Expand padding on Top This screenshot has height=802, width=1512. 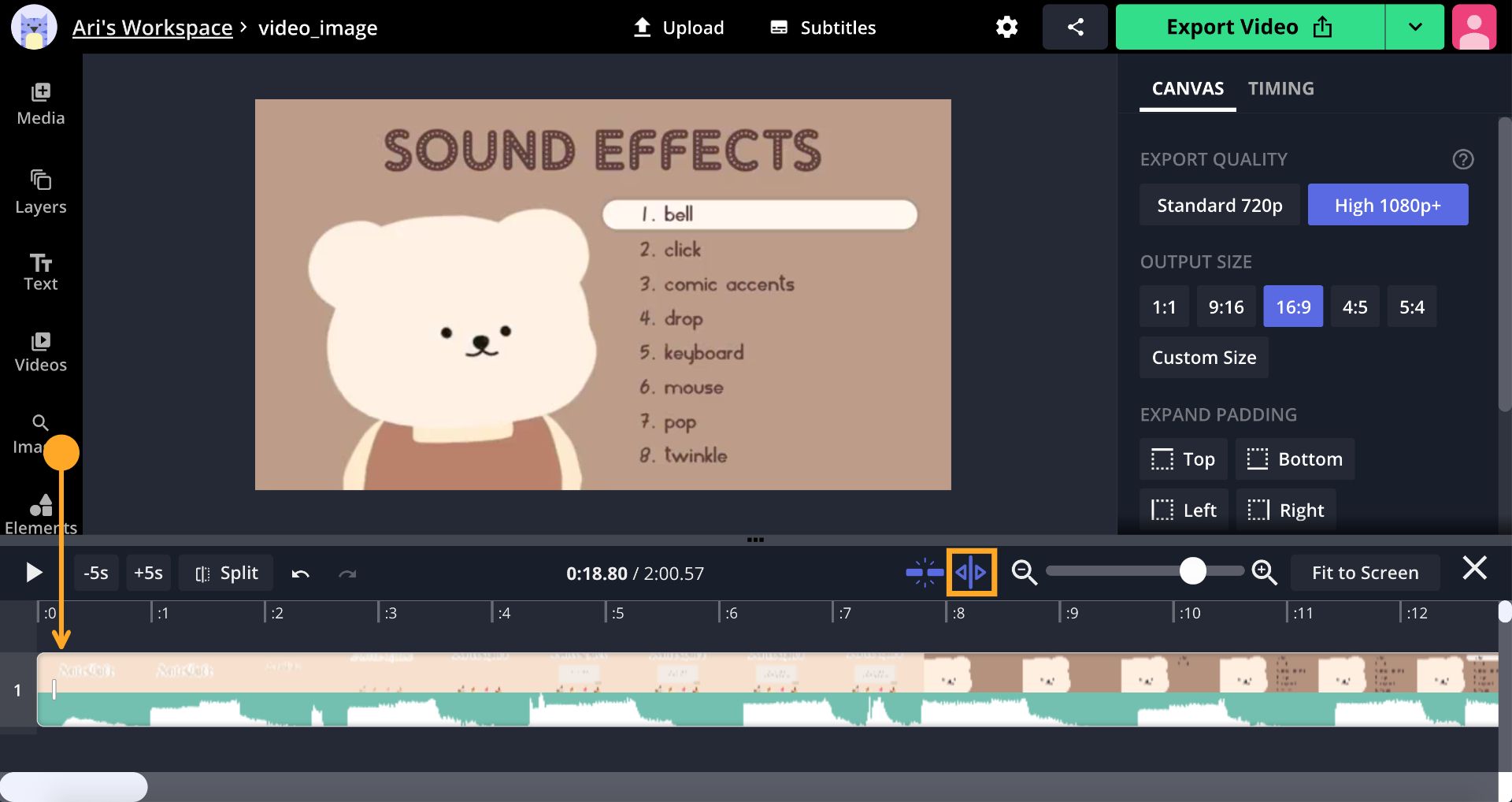(1183, 459)
